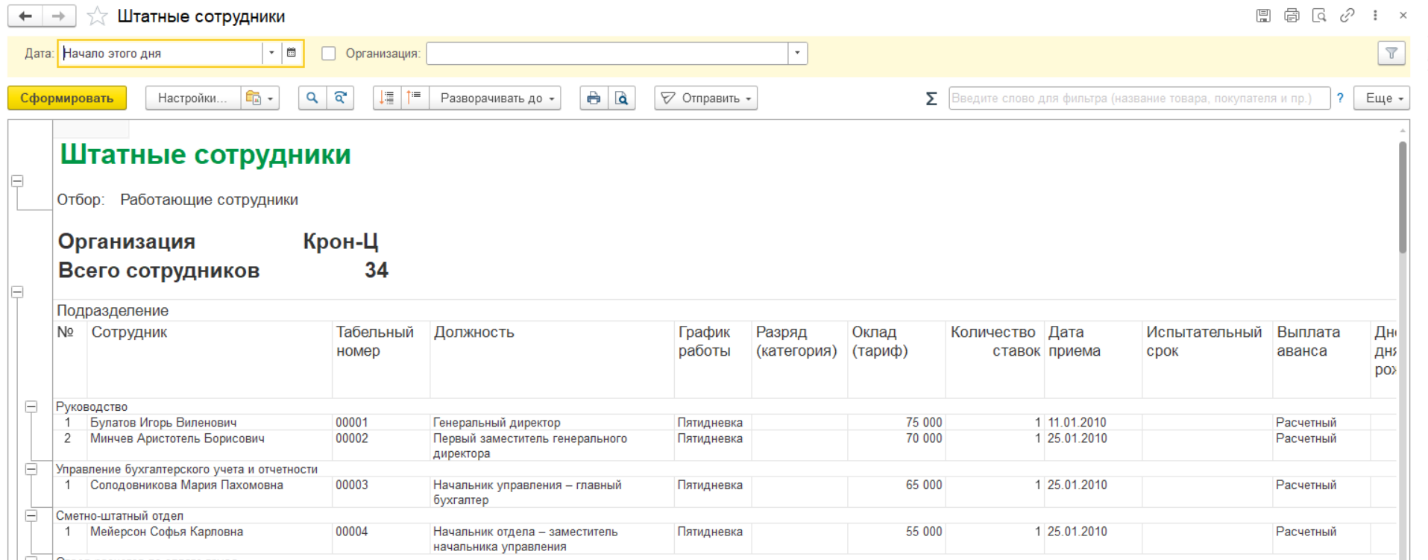Enable the Организация checkbox

[x=329, y=53]
